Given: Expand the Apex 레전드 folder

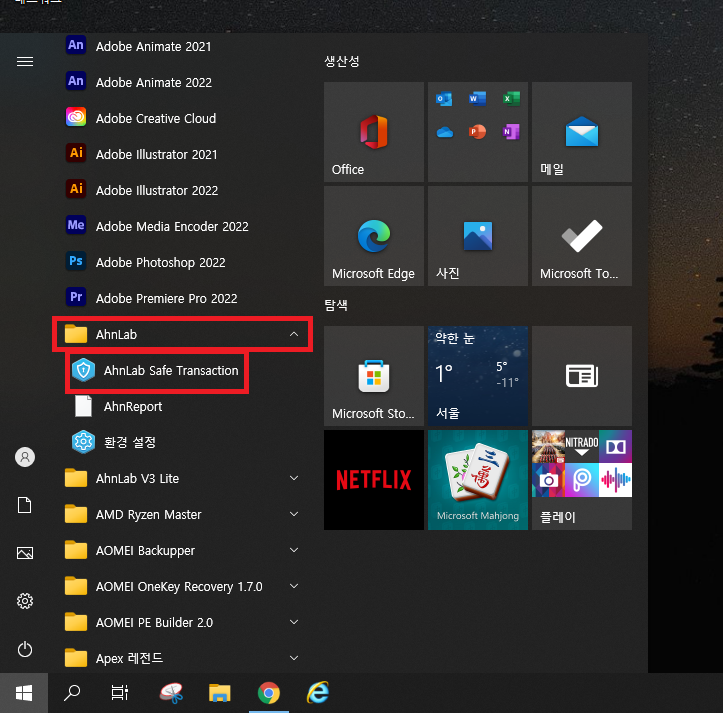Looking at the screenshot, I should pos(182,658).
